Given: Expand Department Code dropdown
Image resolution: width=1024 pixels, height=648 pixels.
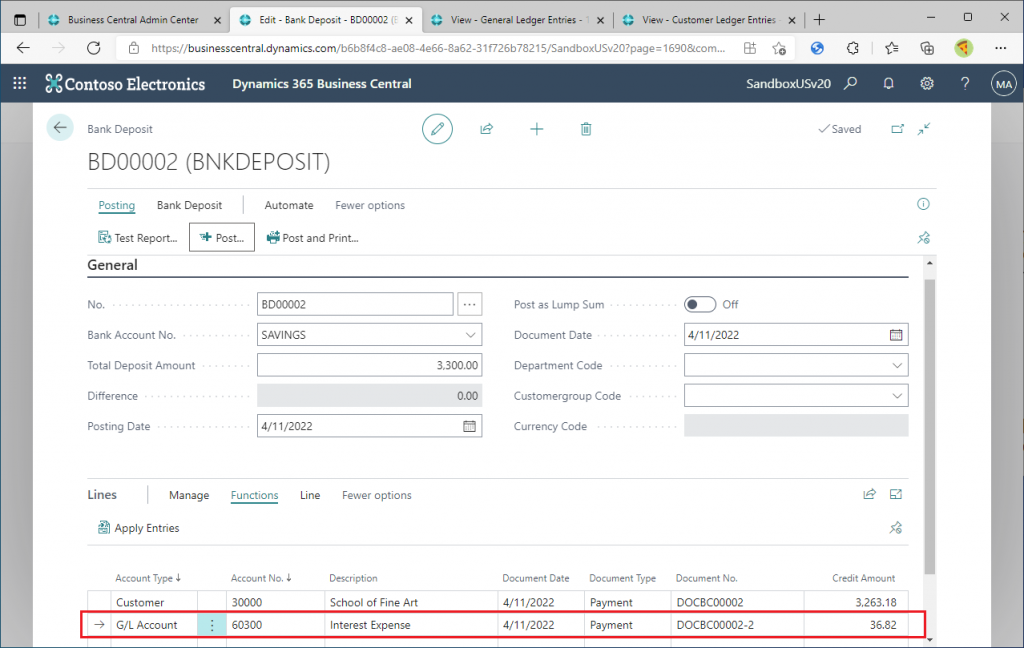Looking at the screenshot, I should tap(897, 365).
